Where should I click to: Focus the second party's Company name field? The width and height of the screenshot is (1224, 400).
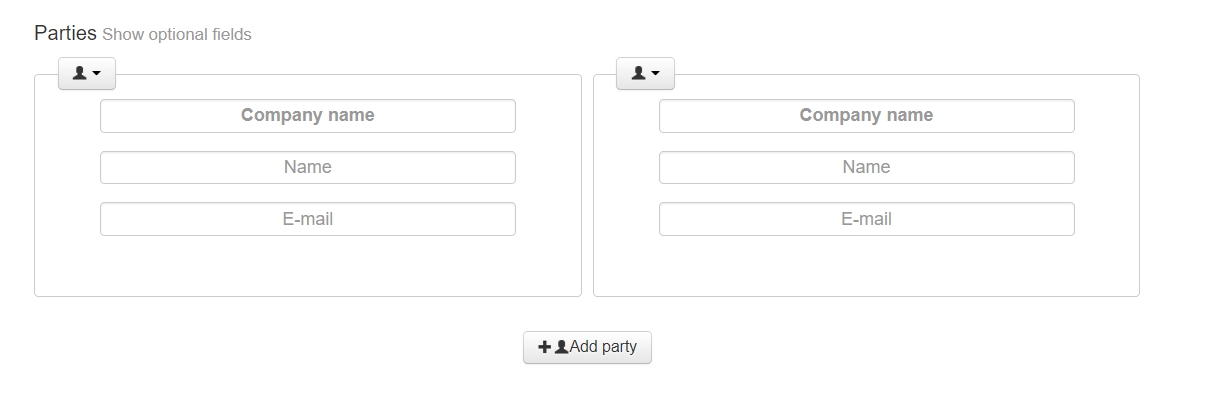point(866,116)
